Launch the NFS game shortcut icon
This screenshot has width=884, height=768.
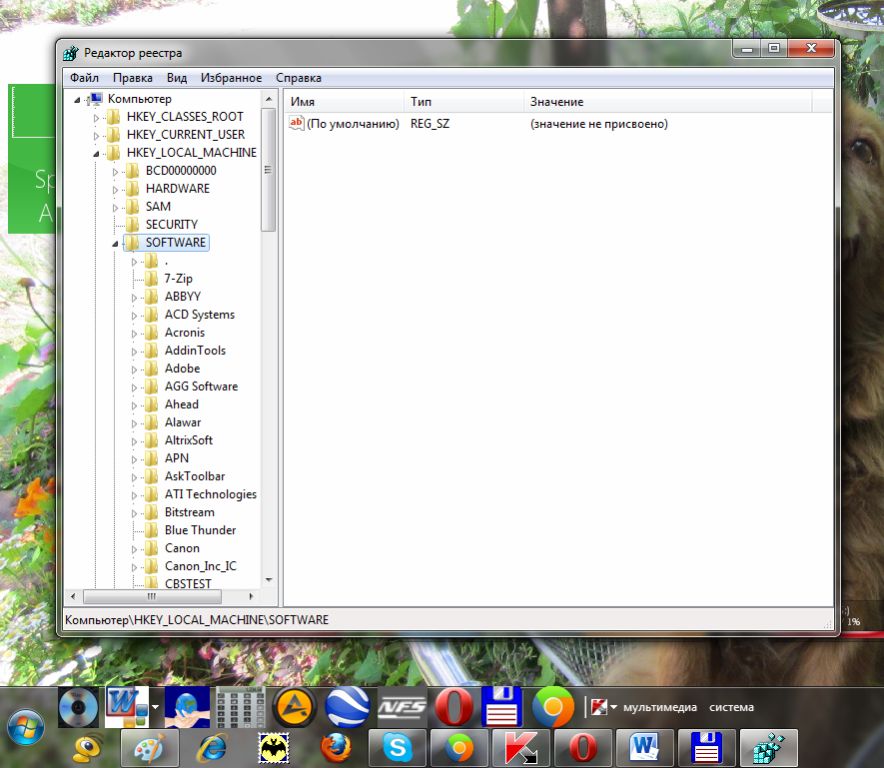point(401,707)
